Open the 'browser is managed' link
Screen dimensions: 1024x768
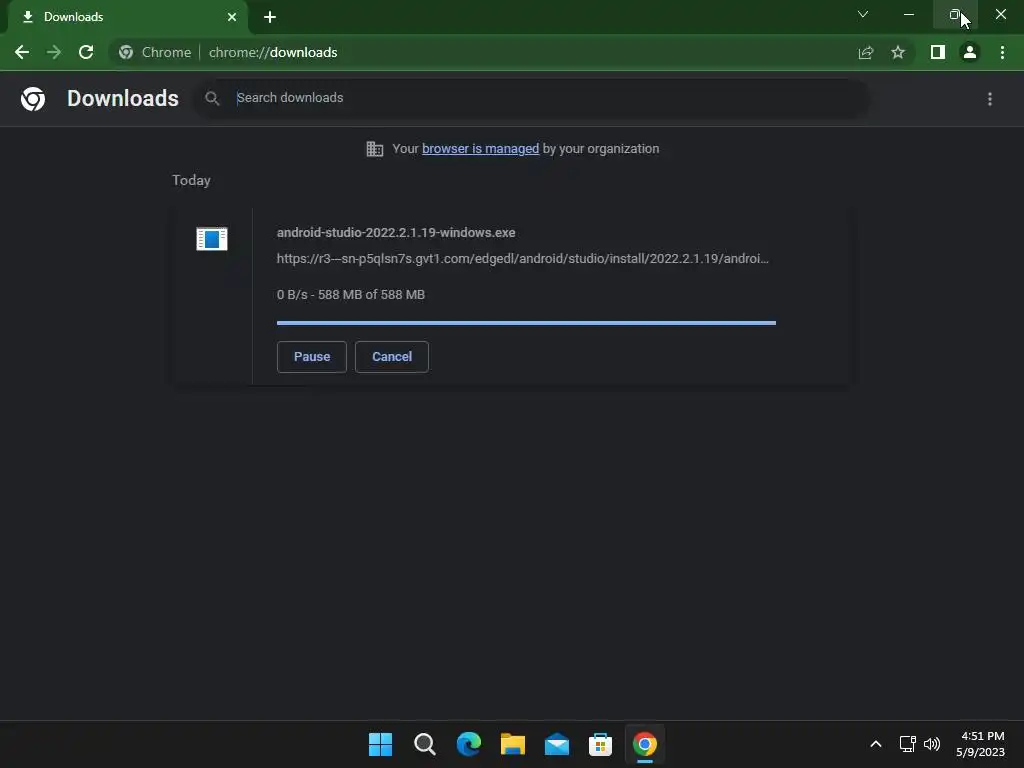(x=481, y=149)
